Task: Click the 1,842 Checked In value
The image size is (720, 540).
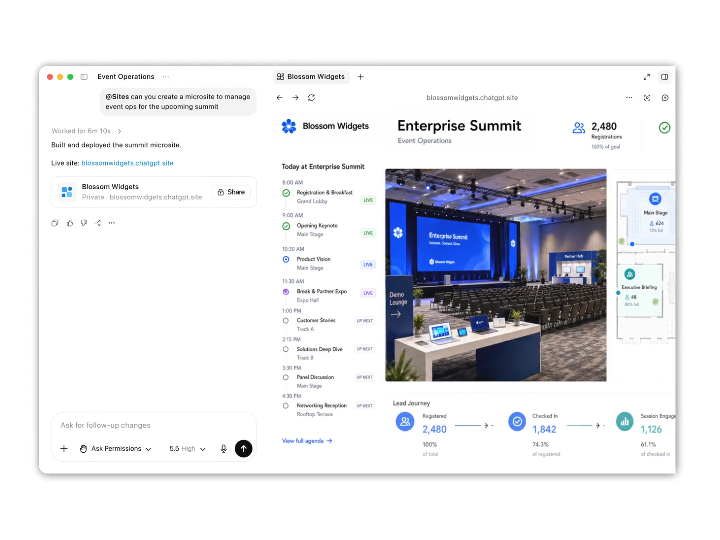Action: (x=544, y=429)
